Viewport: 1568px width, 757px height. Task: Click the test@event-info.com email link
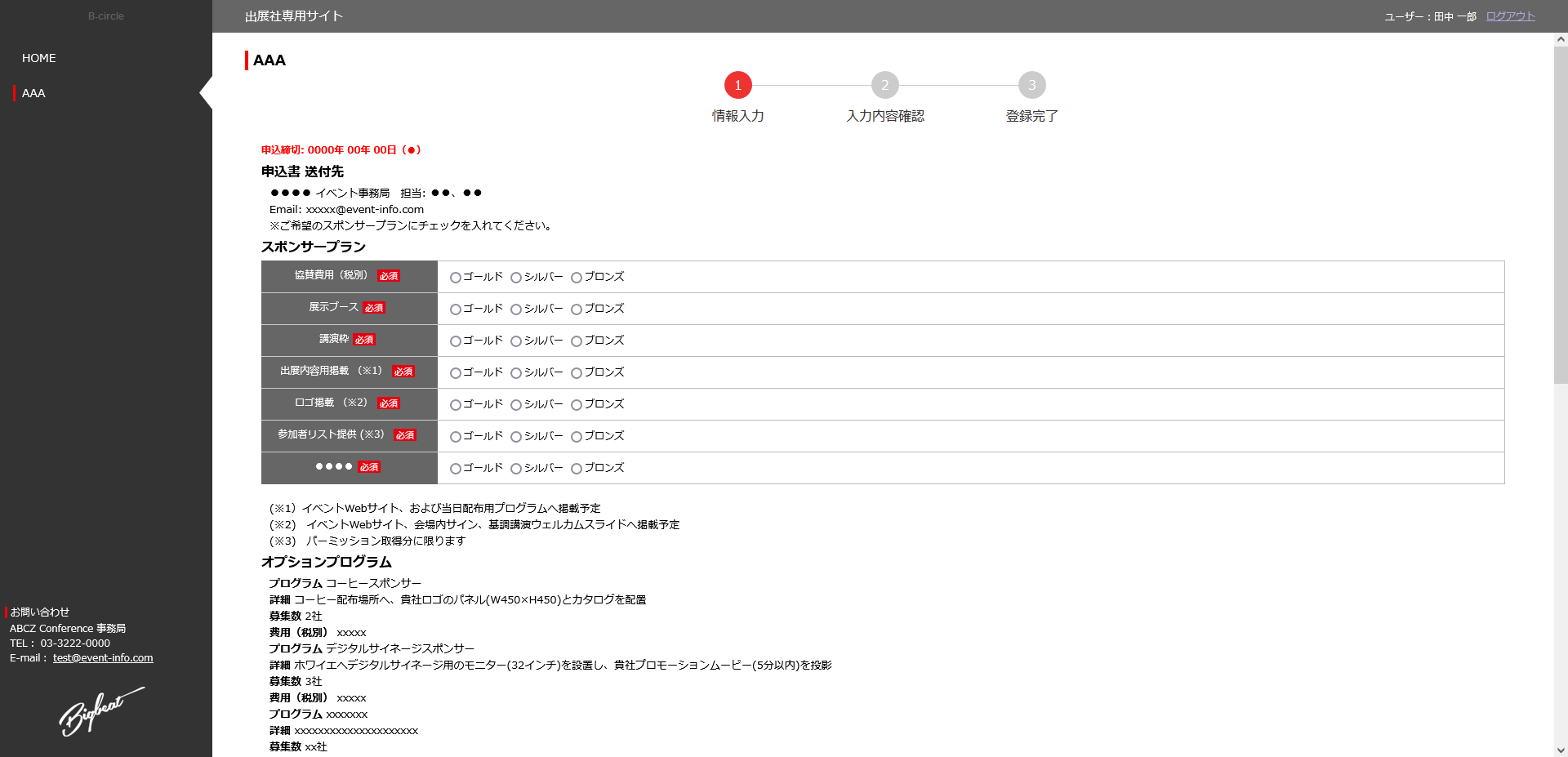[x=103, y=658]
